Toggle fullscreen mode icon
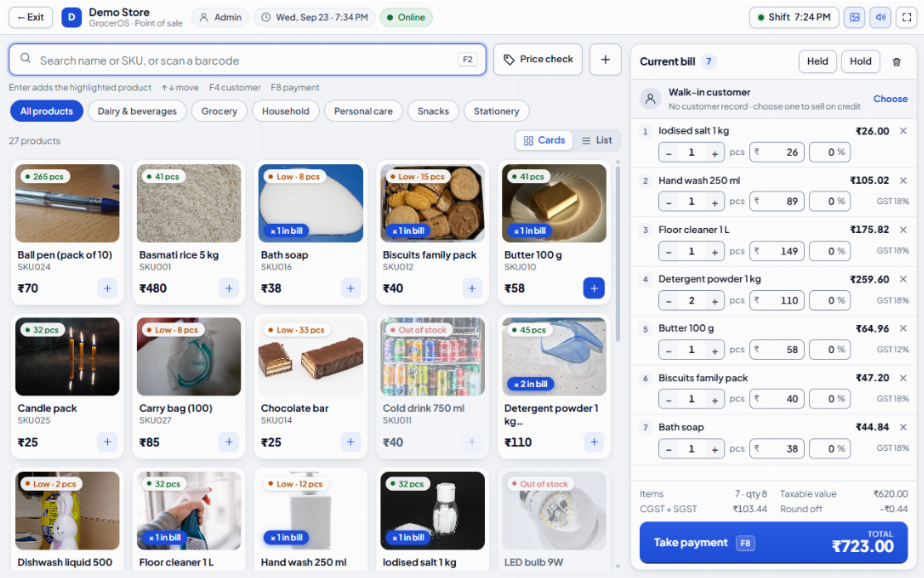 (906, 18)
